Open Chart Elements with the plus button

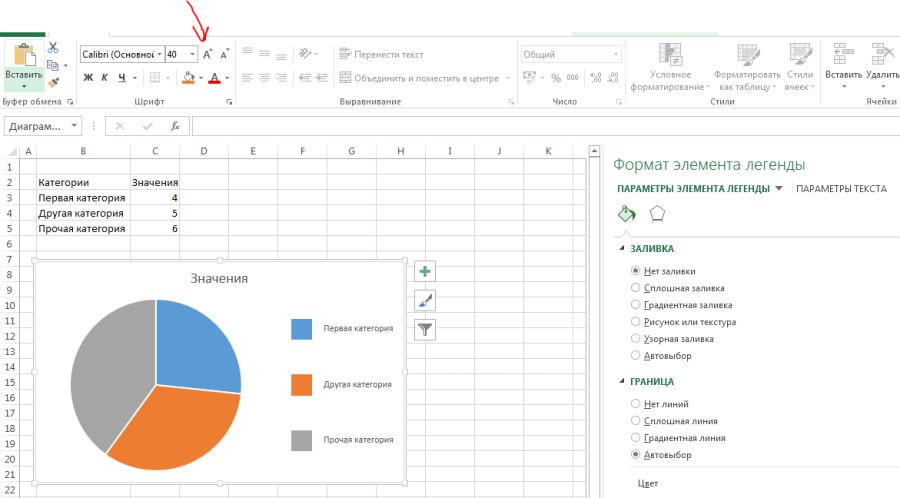point(425,272)
